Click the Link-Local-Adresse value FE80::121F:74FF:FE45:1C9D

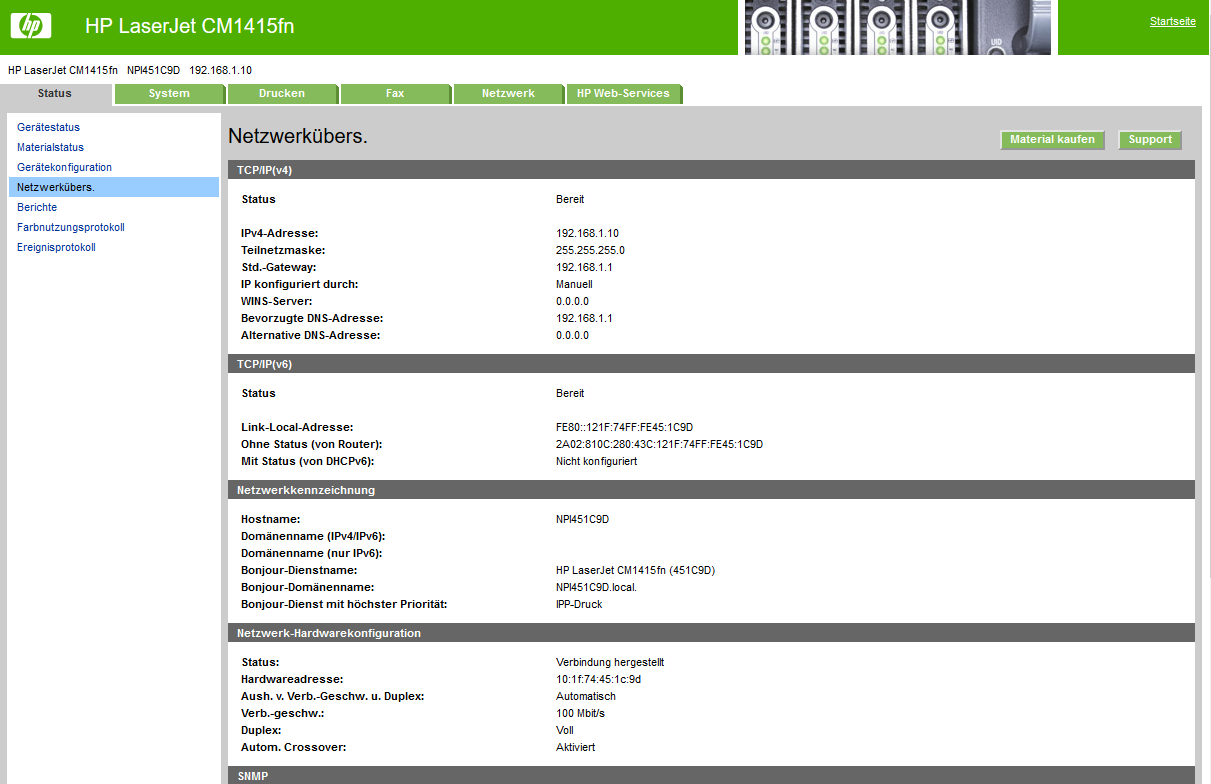click(624, 427)
